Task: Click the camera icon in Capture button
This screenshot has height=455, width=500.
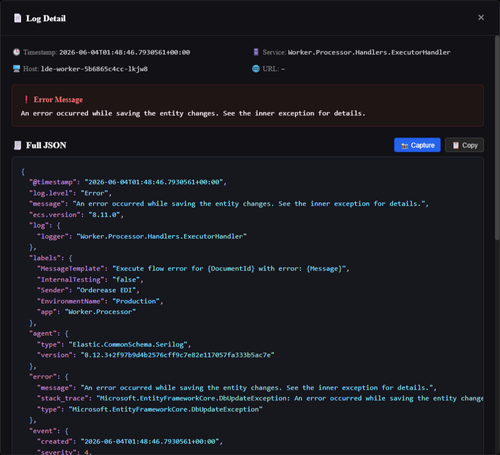Action: (404, 146)
